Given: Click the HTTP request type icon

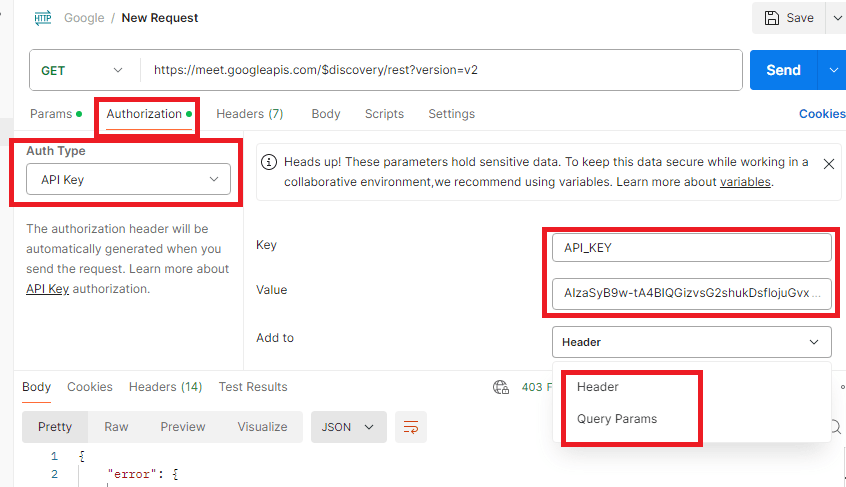Looking at the screenshot, I should [43, 18].
